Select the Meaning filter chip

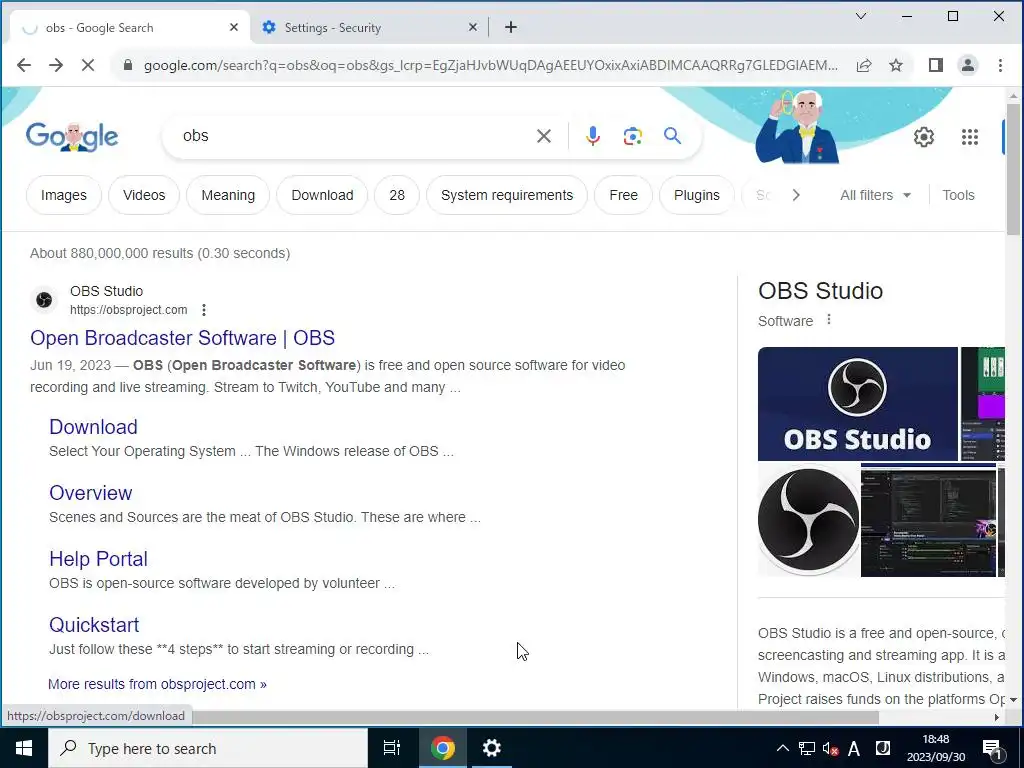click(x=228, y=195)
